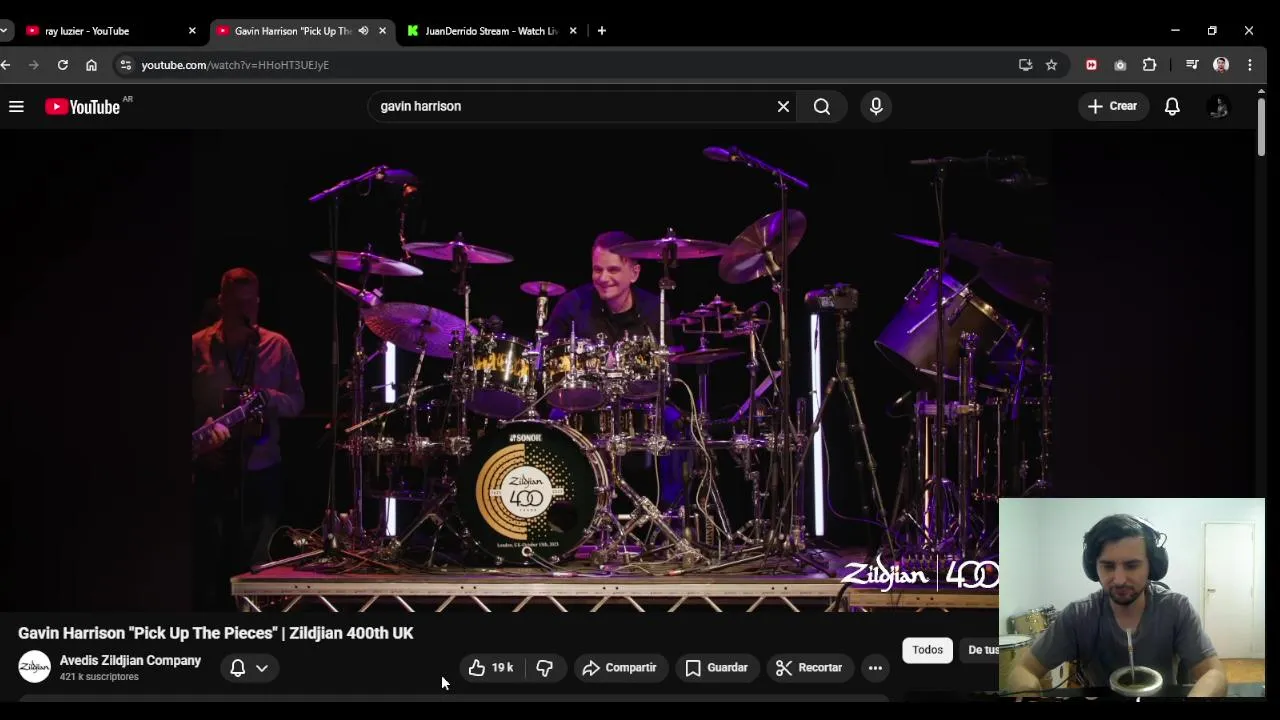
Task: Open the media controls icon
Action: tap(1192, 65)
